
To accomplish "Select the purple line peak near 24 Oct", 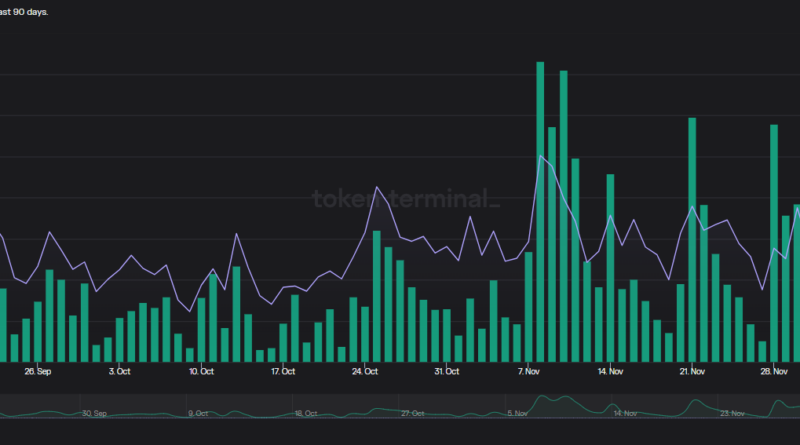I will pos(377,187).
